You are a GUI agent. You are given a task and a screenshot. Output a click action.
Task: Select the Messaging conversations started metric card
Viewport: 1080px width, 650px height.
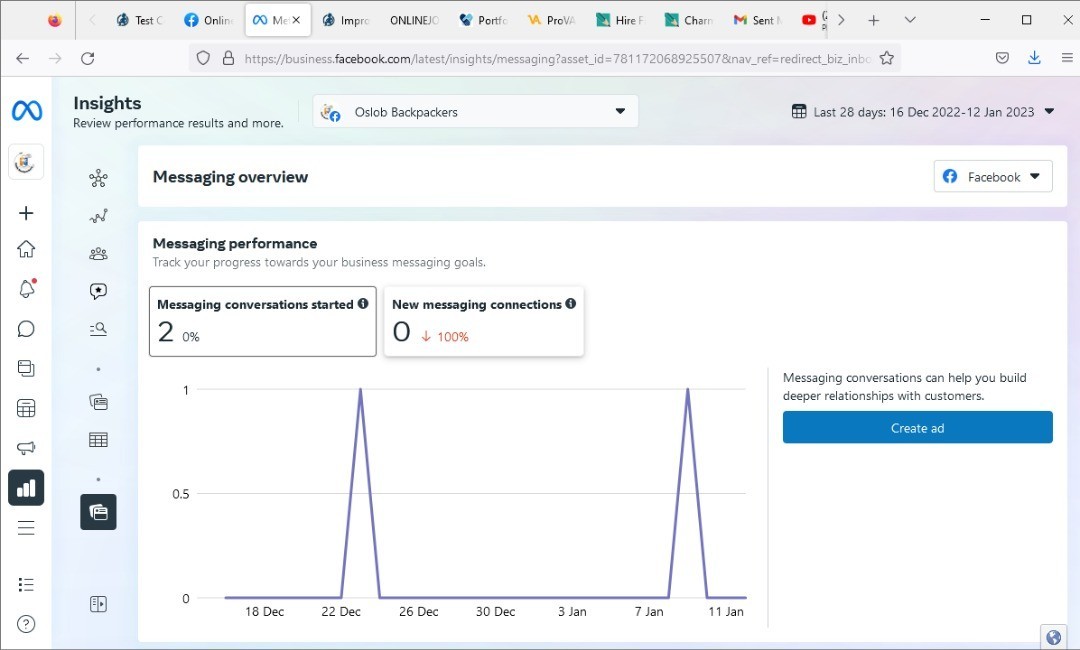pyautogui.click(x=263, y=321)
